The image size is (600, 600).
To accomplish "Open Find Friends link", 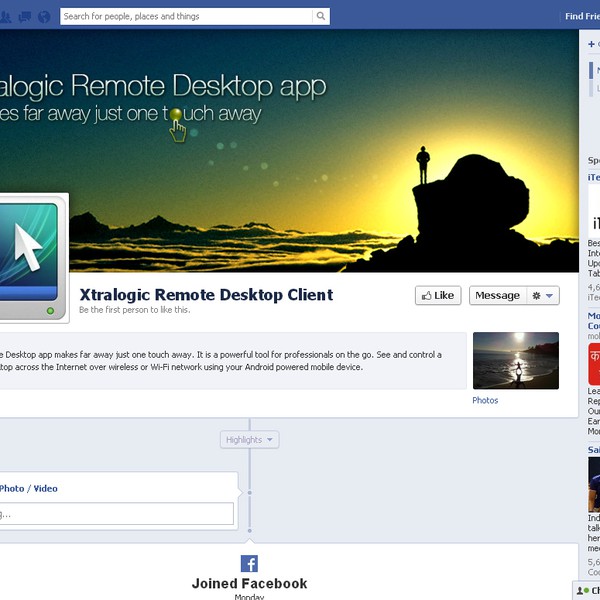I will [x=582, y=16].
